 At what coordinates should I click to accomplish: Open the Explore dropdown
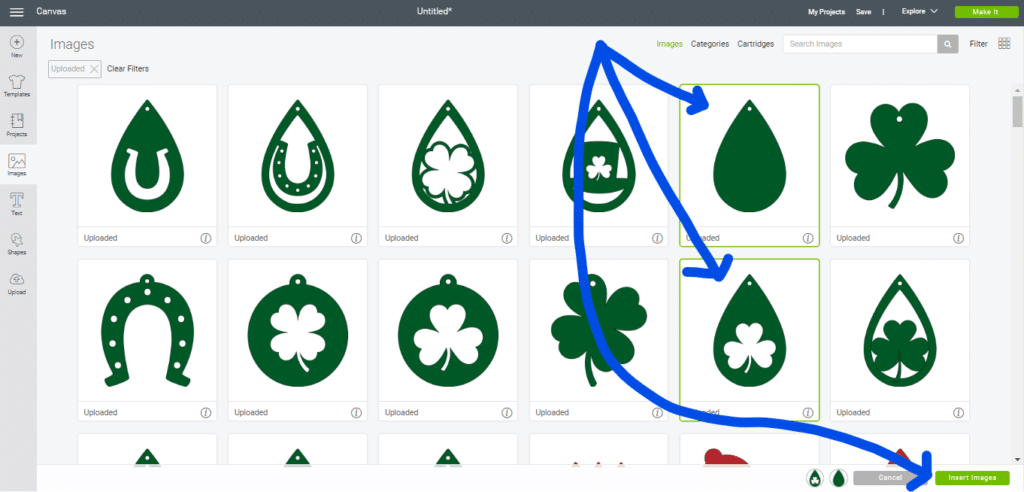click(919, 12)
